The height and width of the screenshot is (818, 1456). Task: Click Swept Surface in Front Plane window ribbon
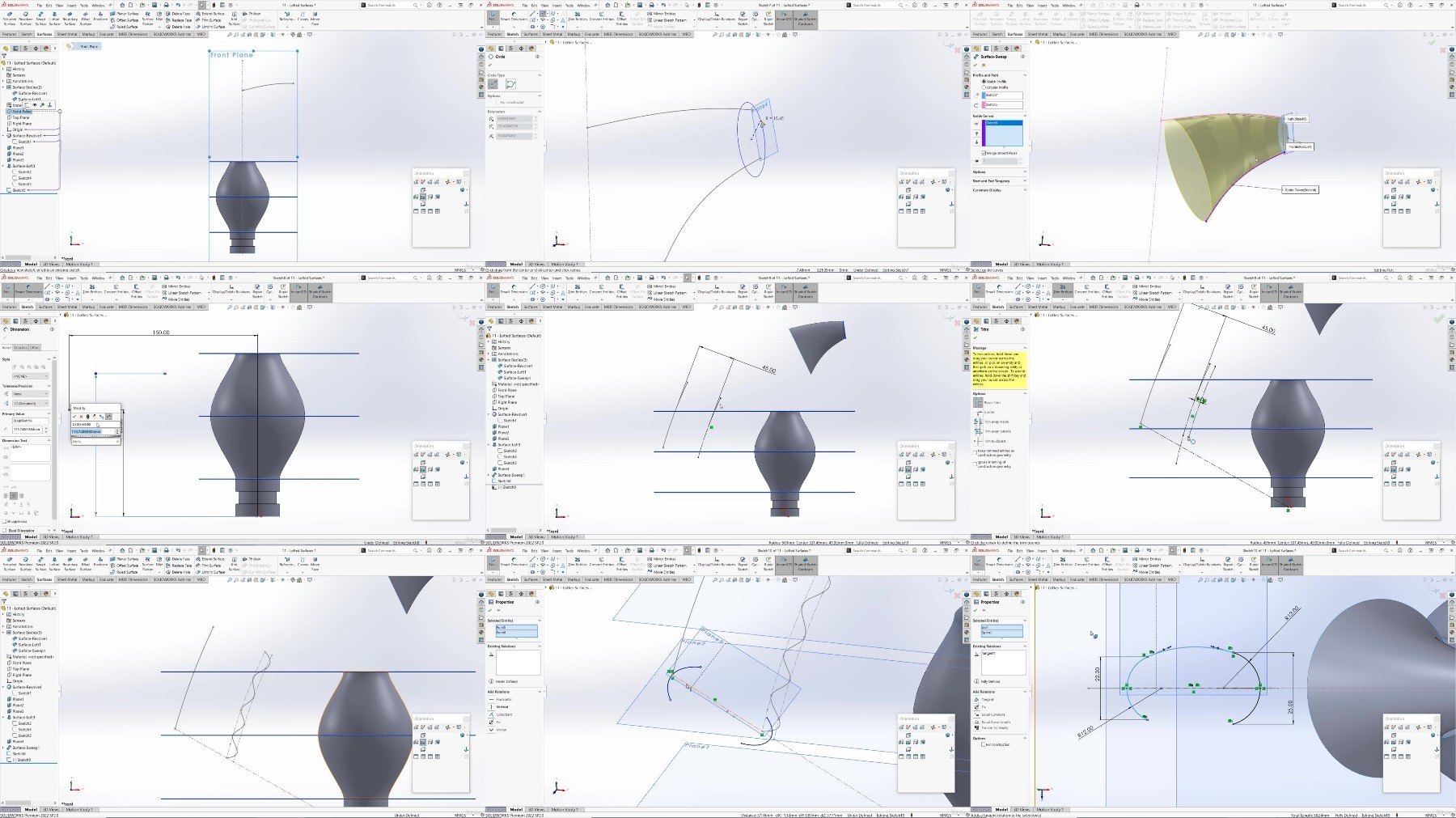tap(40, 18)
